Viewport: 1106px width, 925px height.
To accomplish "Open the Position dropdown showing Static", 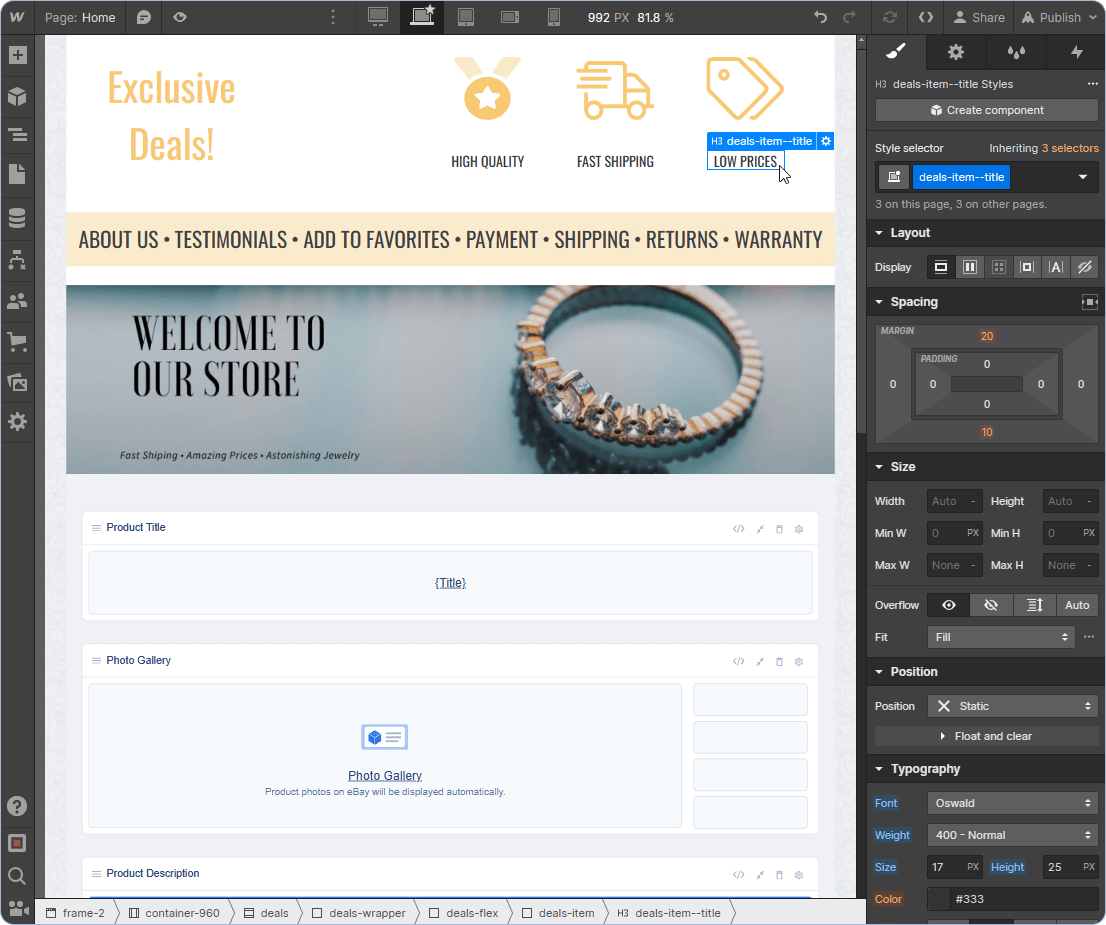I will click(1012, 706).
